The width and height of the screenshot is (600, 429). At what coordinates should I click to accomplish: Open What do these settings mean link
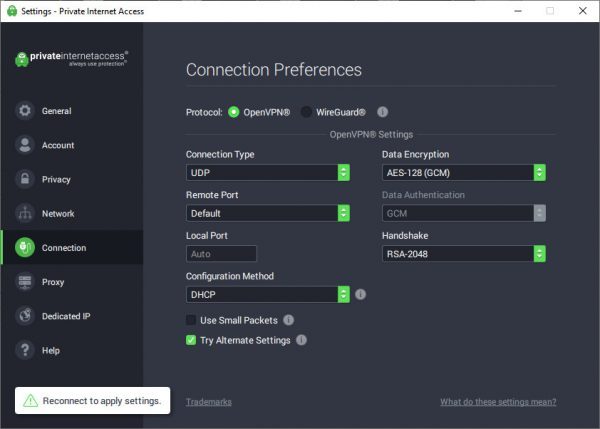498,402
